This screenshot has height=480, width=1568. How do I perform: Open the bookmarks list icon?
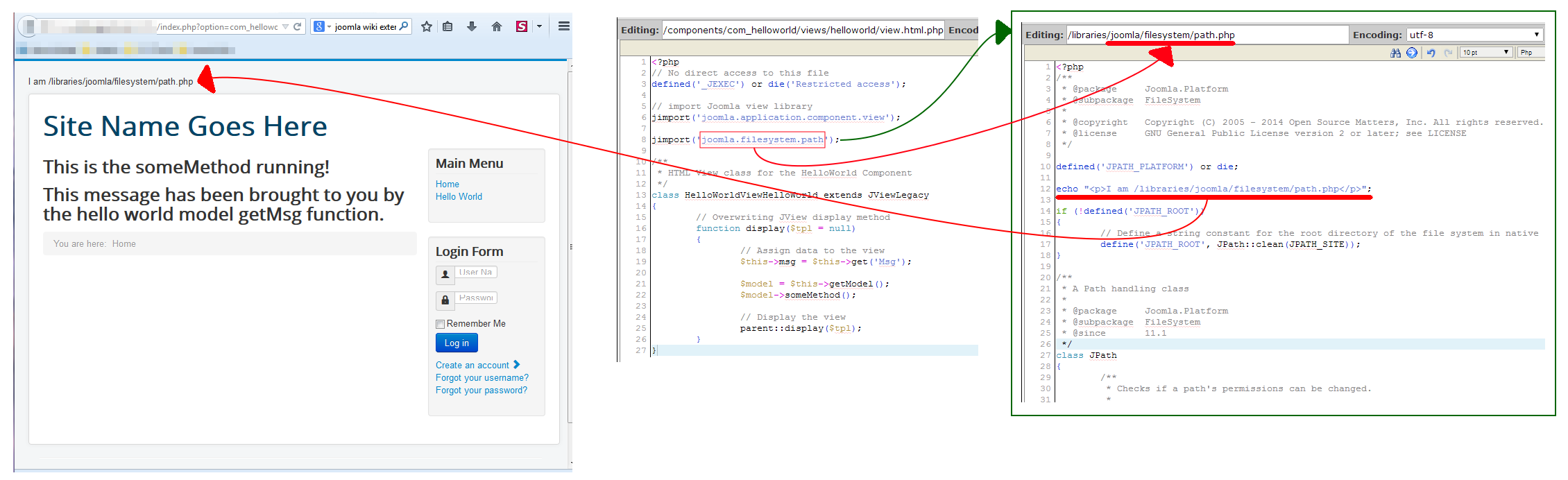click(x=448, y=26)
